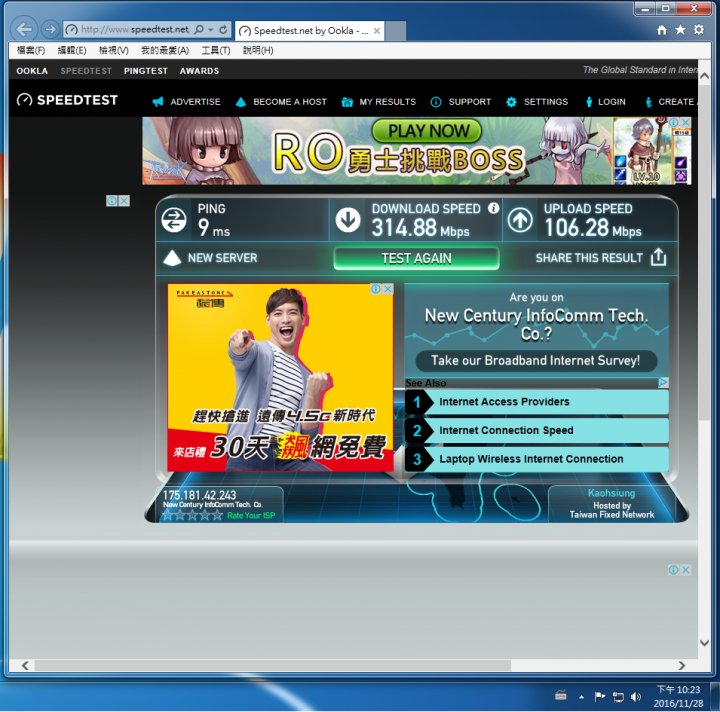The width and height of the screenshot is (720, 712).
Task: Click the horizontal scrollbar left arrow
Action: coord(25,665)
